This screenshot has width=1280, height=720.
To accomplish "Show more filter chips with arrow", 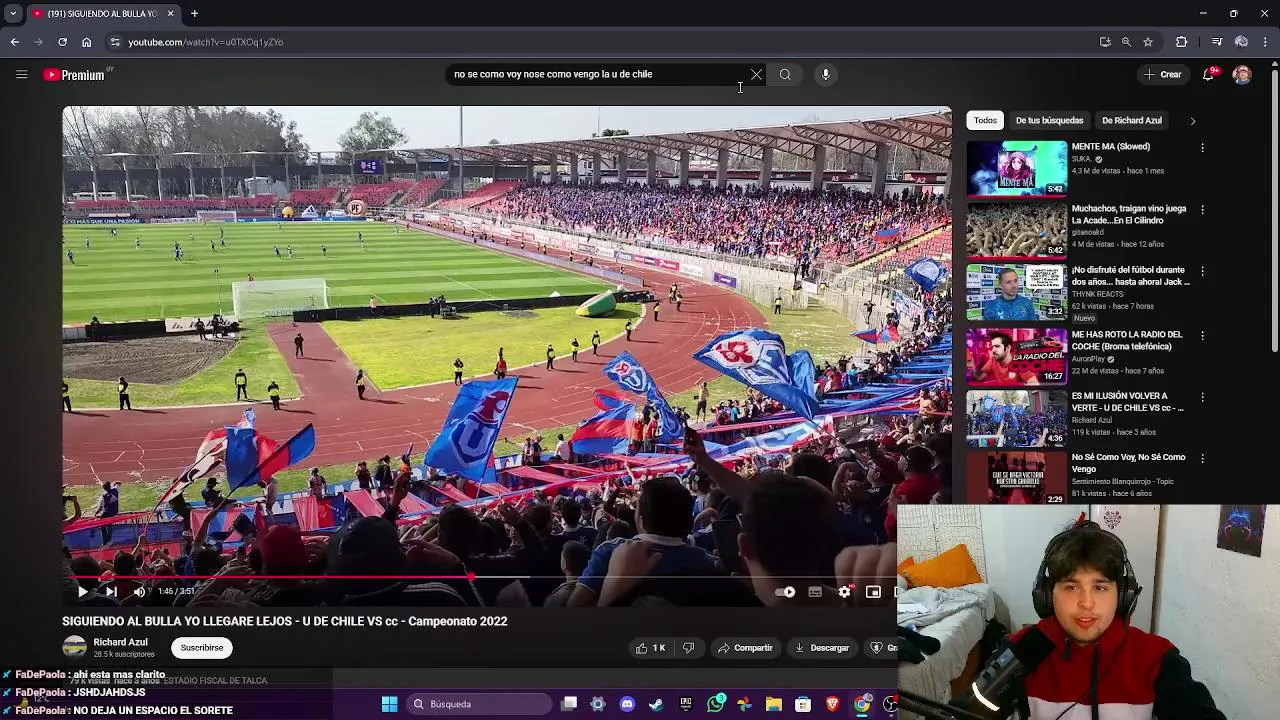I will 1192,120.
